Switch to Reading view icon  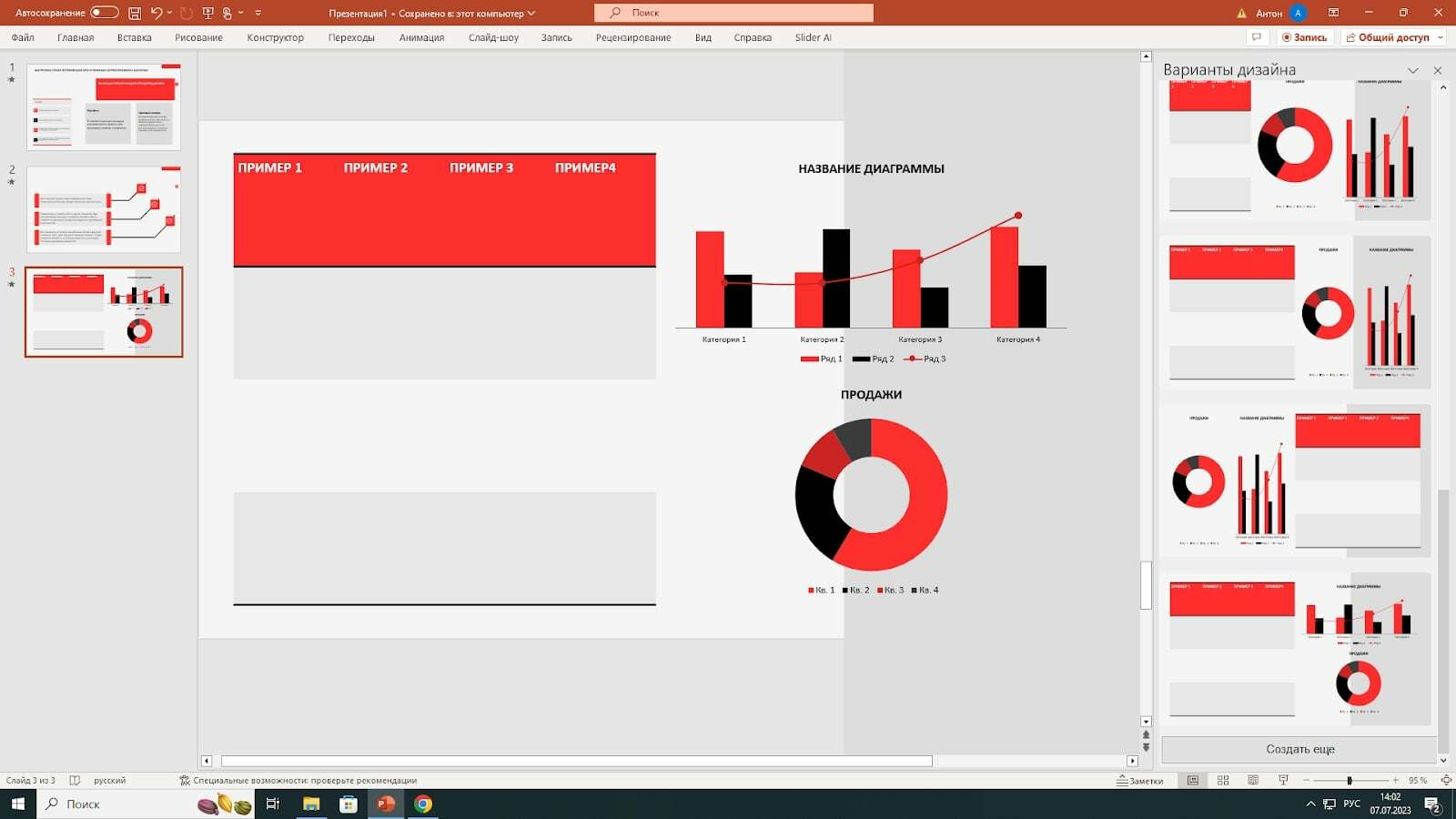[x=1253, y=780]
